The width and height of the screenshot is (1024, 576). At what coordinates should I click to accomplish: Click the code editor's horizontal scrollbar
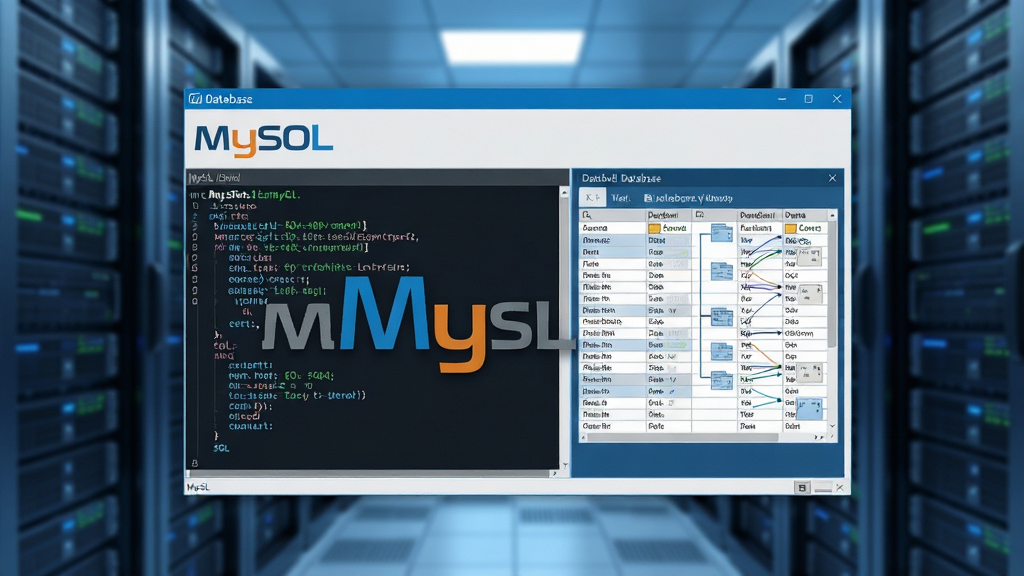369,473
